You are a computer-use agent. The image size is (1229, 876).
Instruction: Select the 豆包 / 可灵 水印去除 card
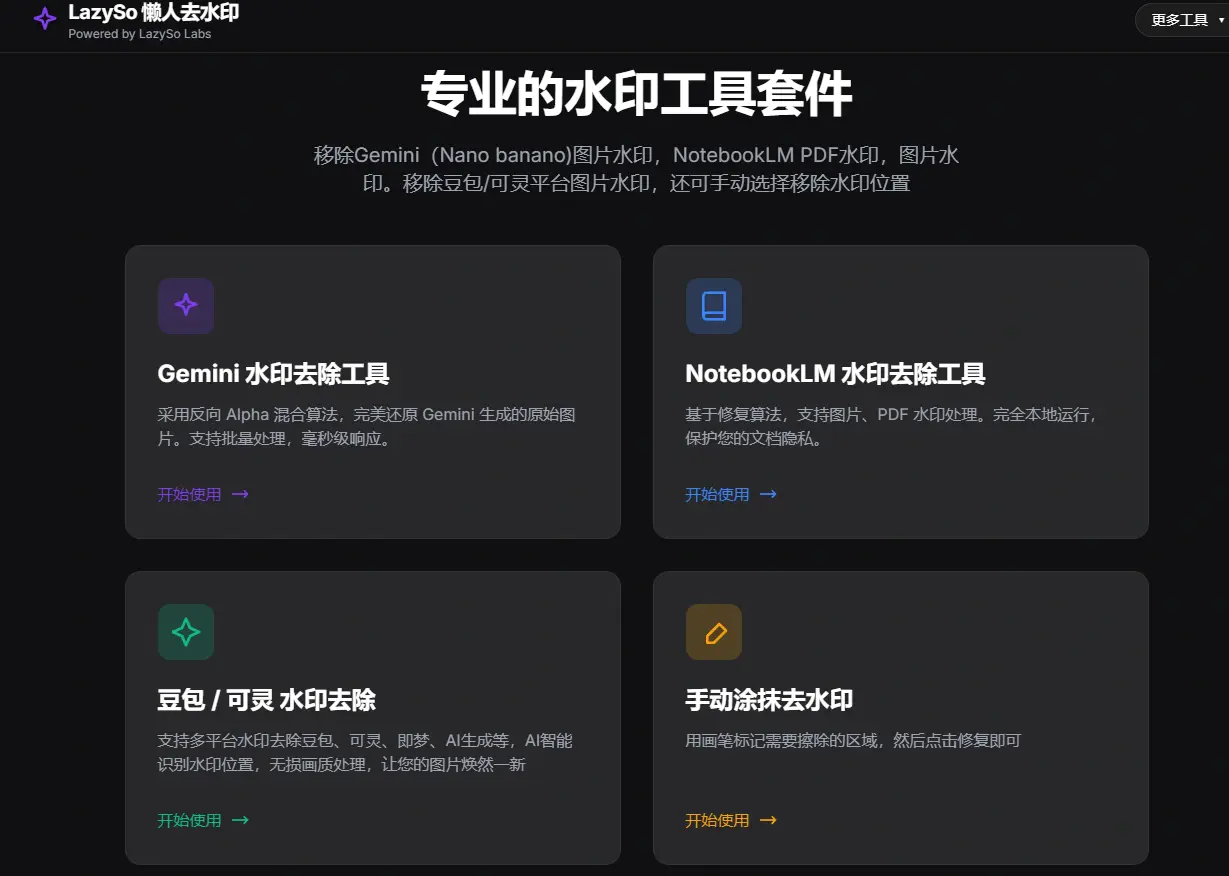point(372,718)
